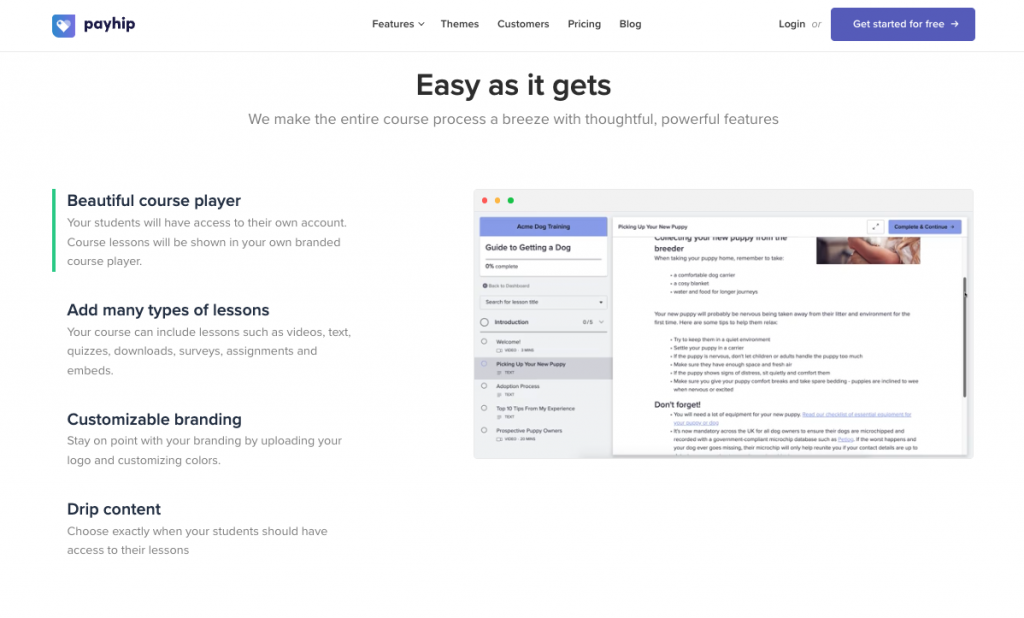Click the fullscreen expand icon in course player
The image size is (1024, 618).
click(875, 227)
